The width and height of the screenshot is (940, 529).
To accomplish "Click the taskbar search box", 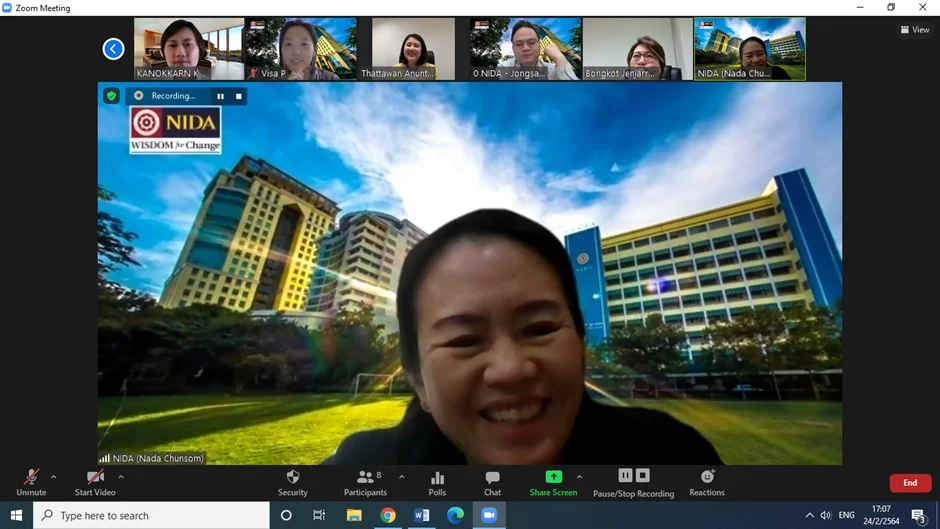I will pyautogui.click(x=151, y=515).
